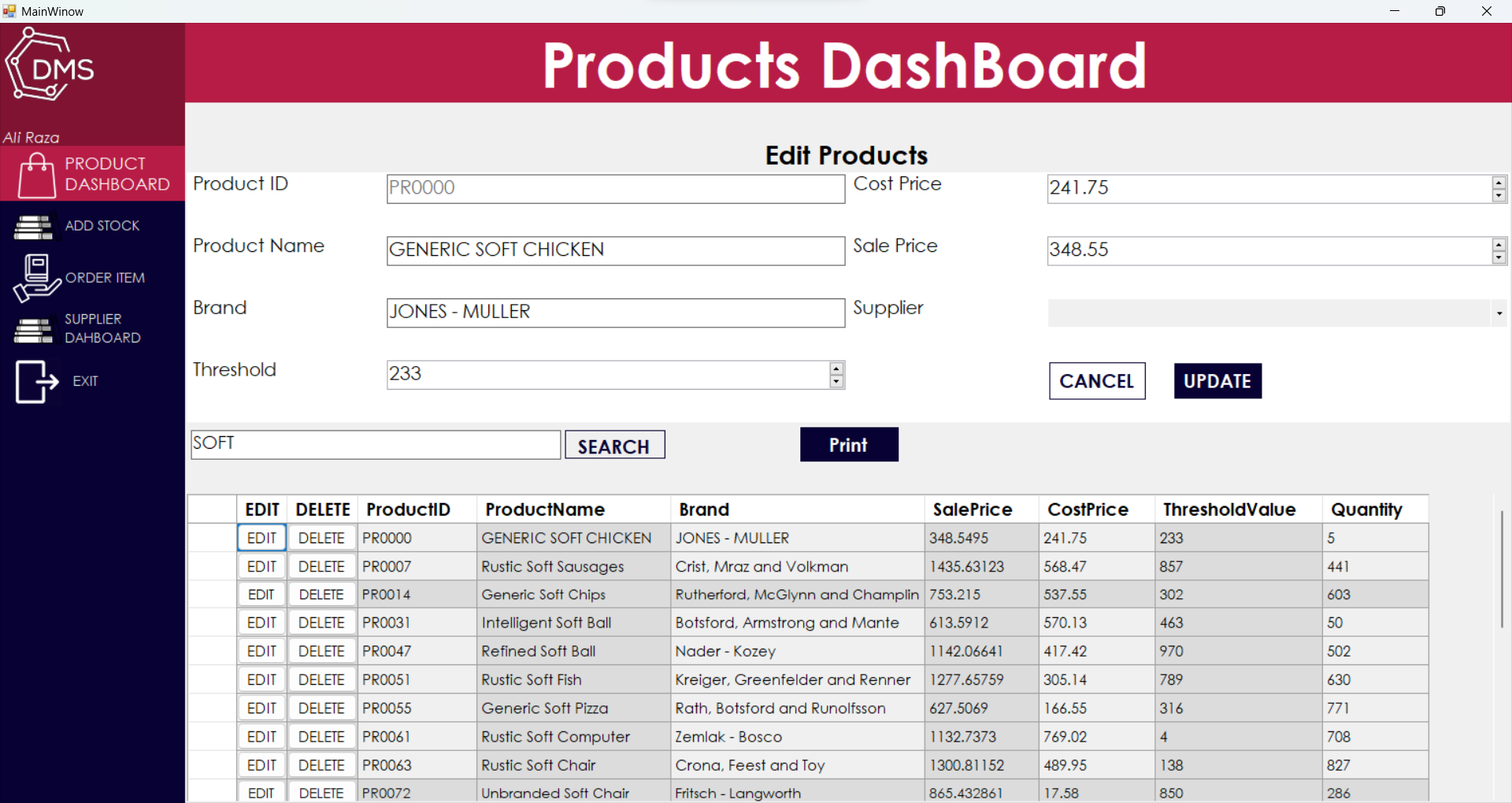Delete the Rustic Soft Sausages row
The height and width of the screenshot is (803, 1512).
[321, 567]
